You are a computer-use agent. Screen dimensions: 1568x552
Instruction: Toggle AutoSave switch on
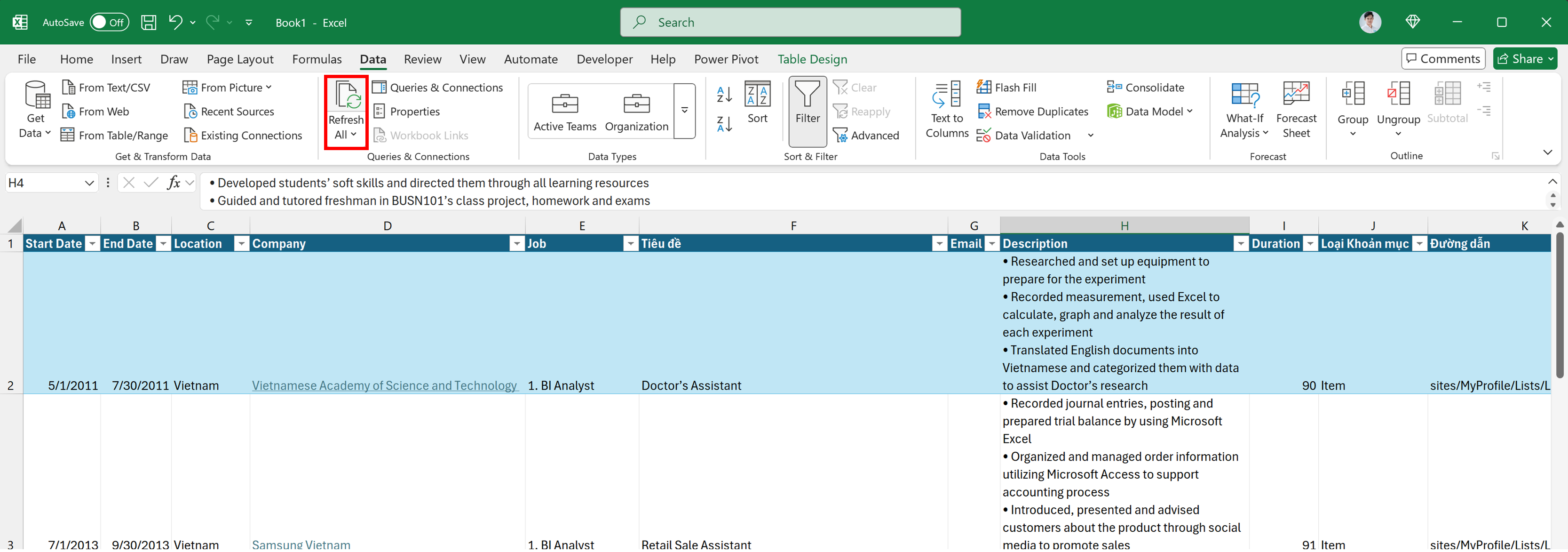pyautogui.click(x=110, y=23)
